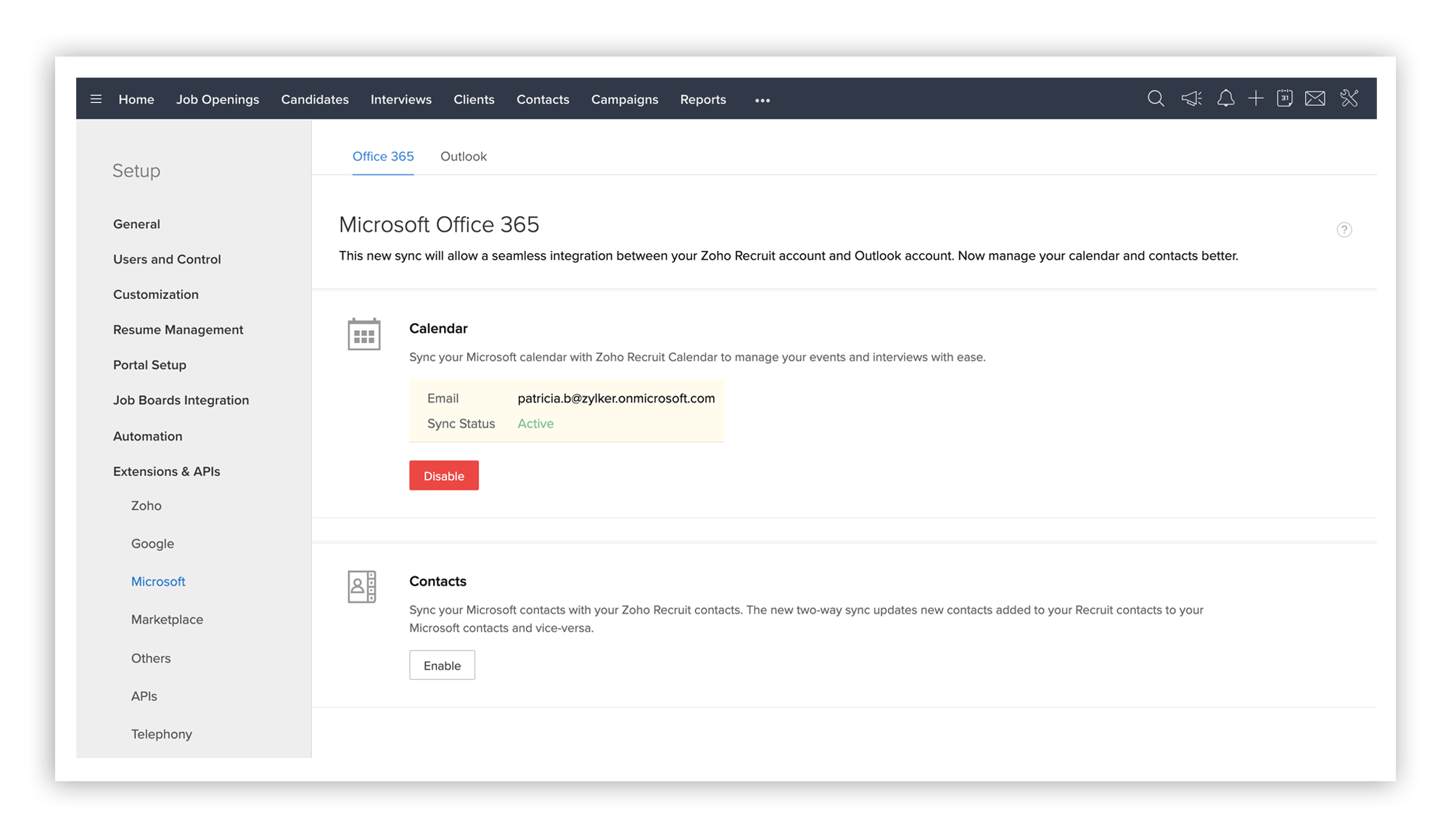1451x840 pixels.
Task: Switch to the Outlook tab
Action: click(463, 157)
